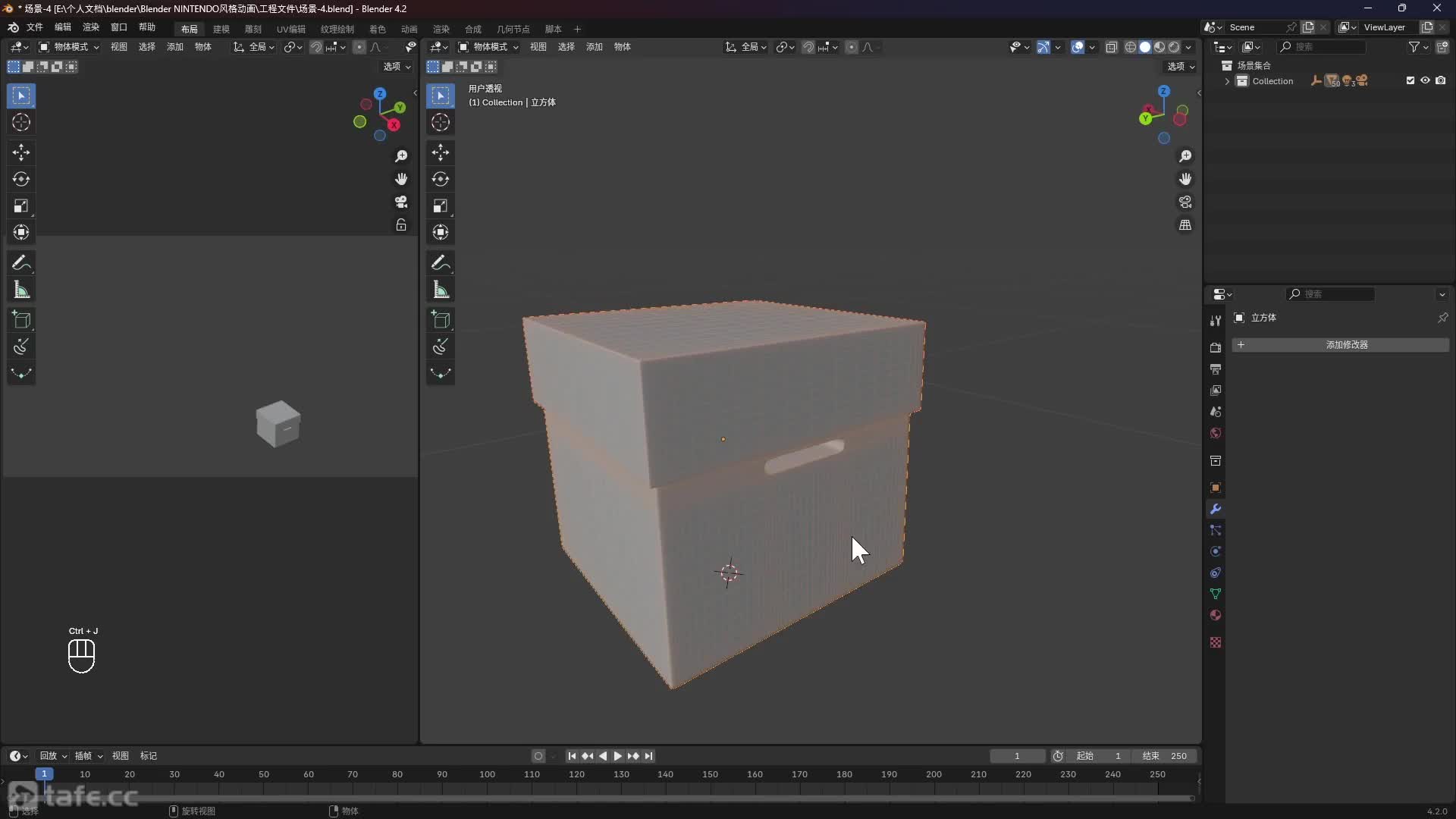The image size is (1456, 819).
Task: Jump to the start frame in timeline
Action: 572,756
